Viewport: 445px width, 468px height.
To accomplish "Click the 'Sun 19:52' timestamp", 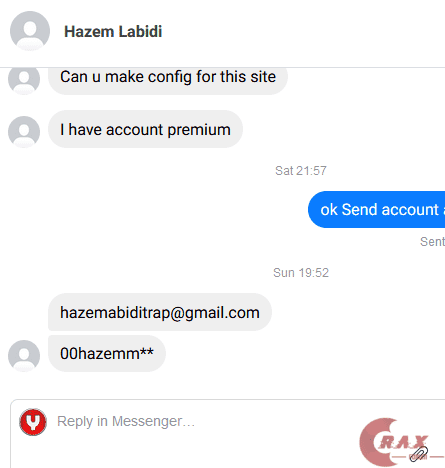I will point(301,273).
